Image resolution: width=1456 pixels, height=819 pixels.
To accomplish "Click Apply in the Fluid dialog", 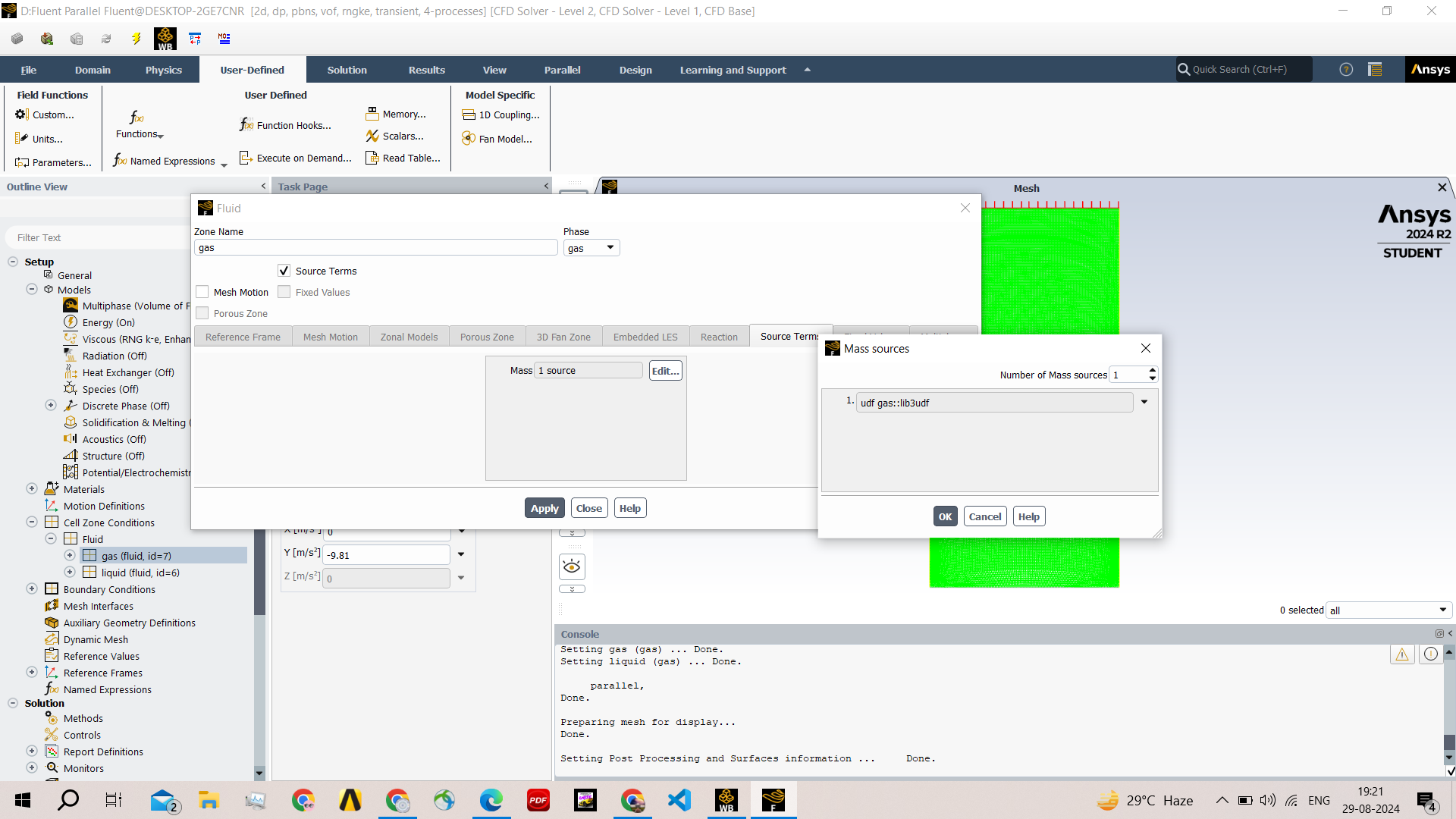I will [544, 509].
